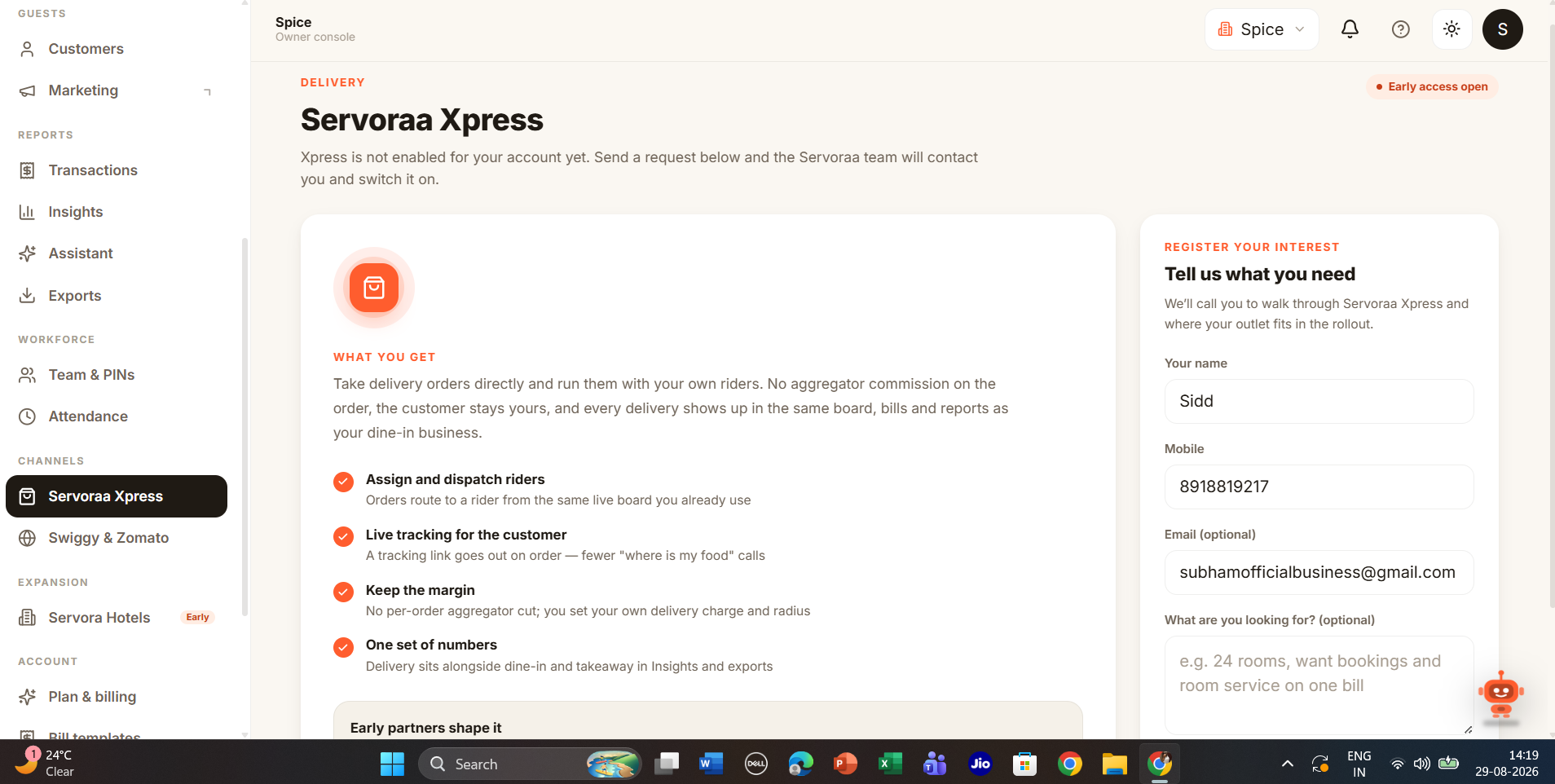
Task: Focus the What are you looking for textarea
Action: pyautogui.click(x=1319, y=685)
